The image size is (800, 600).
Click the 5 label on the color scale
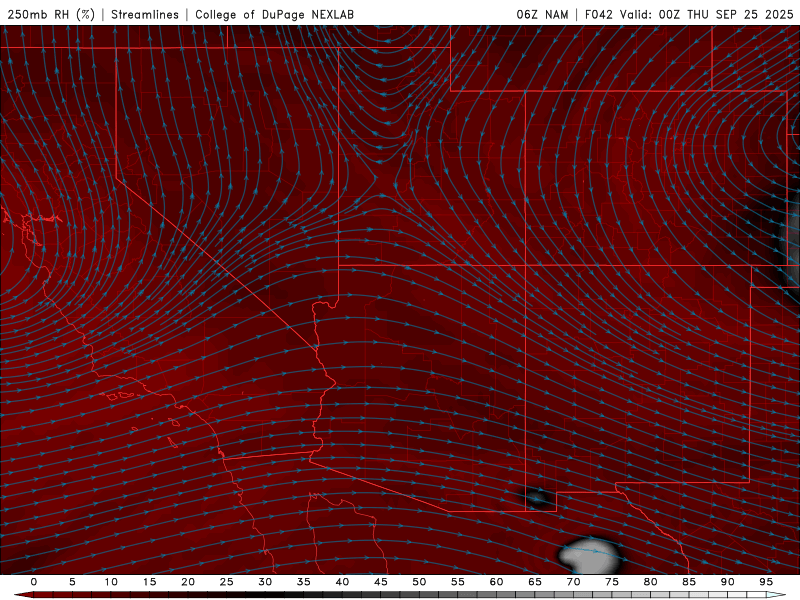pyautogui.click(x=72, y=582)
